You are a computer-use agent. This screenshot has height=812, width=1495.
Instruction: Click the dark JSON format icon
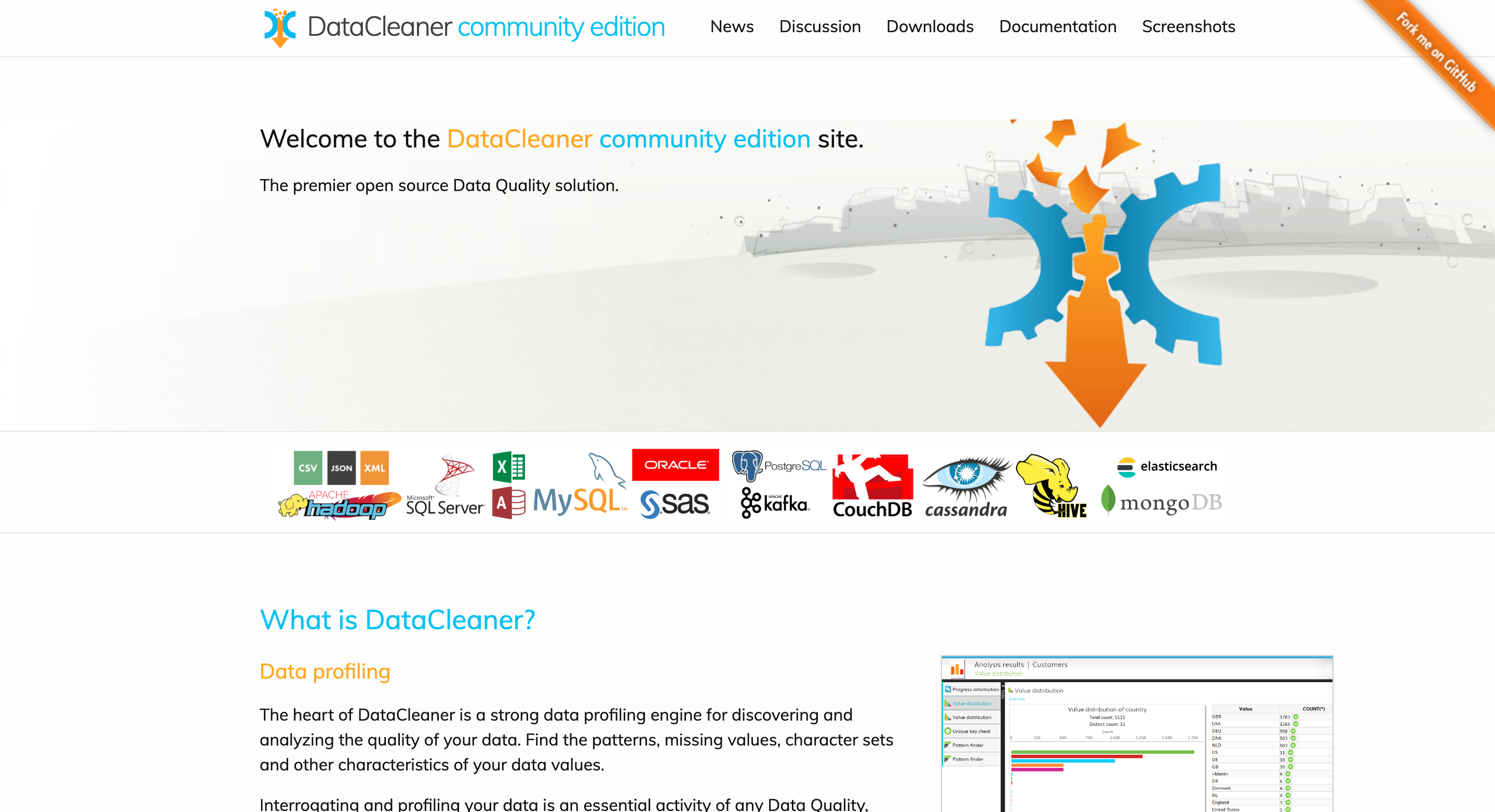tap(341, 467)
